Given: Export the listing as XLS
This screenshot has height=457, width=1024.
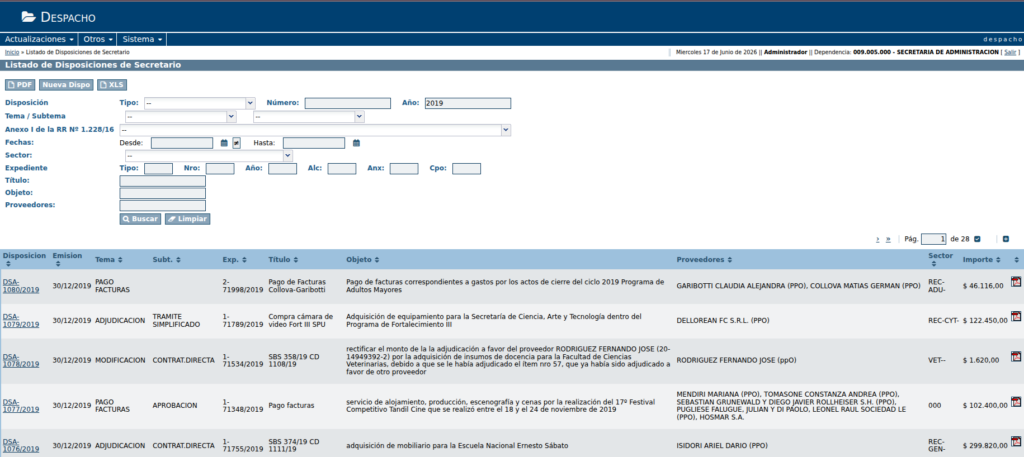Looking at the screenshot, I should (112, 85).
